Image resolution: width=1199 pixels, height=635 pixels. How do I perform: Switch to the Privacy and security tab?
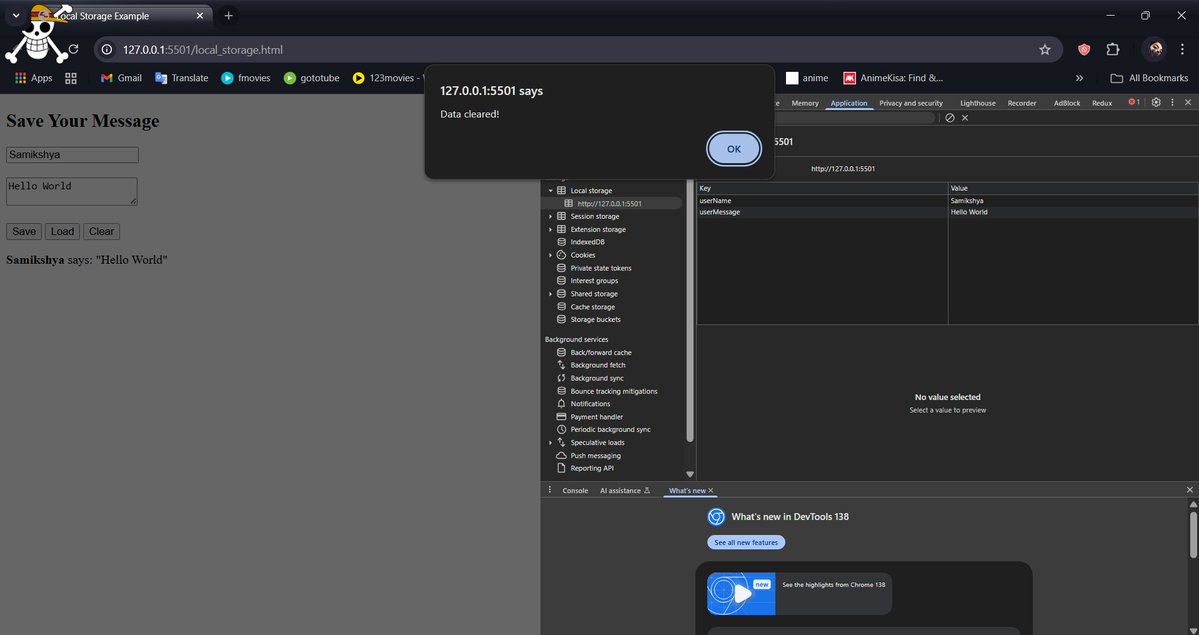tap(911, 103)
